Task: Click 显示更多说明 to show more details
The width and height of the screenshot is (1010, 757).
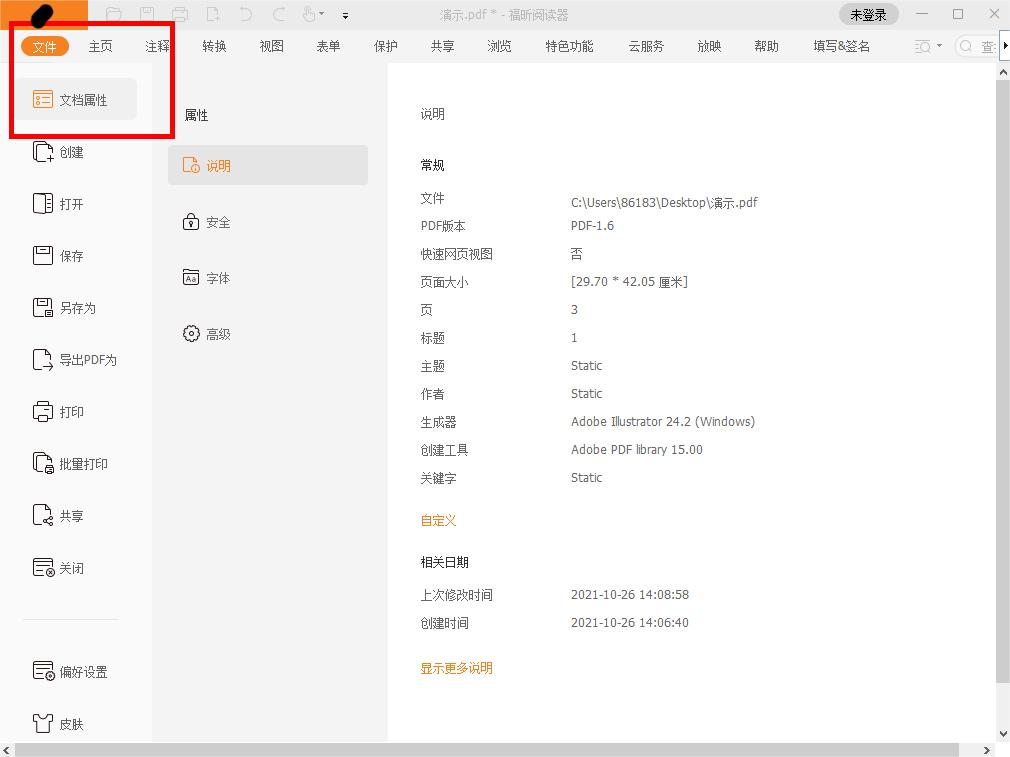Action: (456, 668)
